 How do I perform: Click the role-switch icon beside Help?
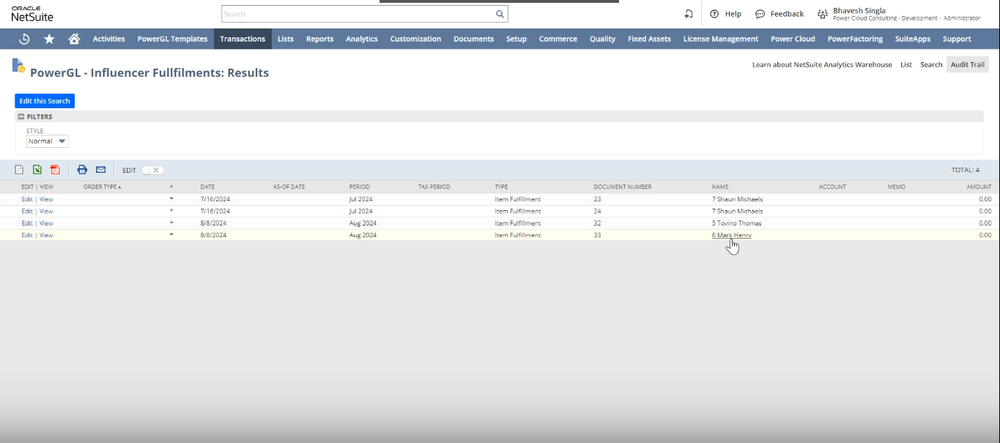tap(688, 14)
